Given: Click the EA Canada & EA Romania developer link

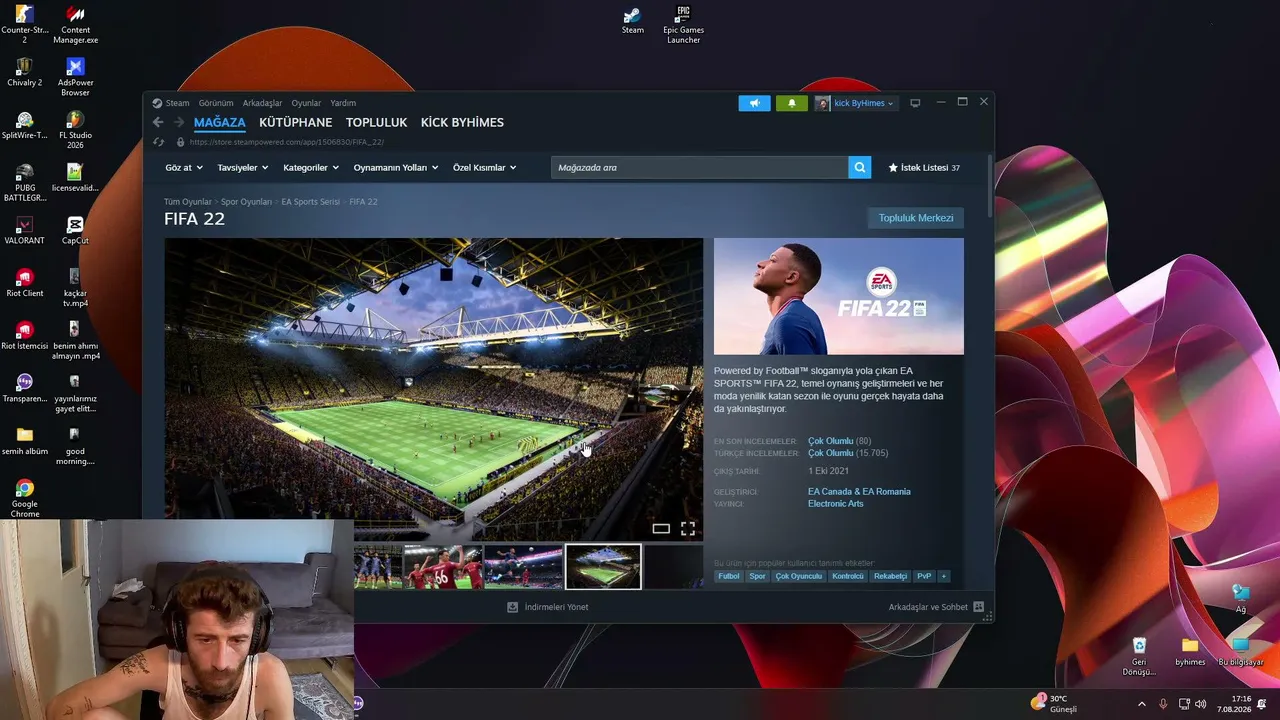Looking at the screenshot, I should 859,491.
